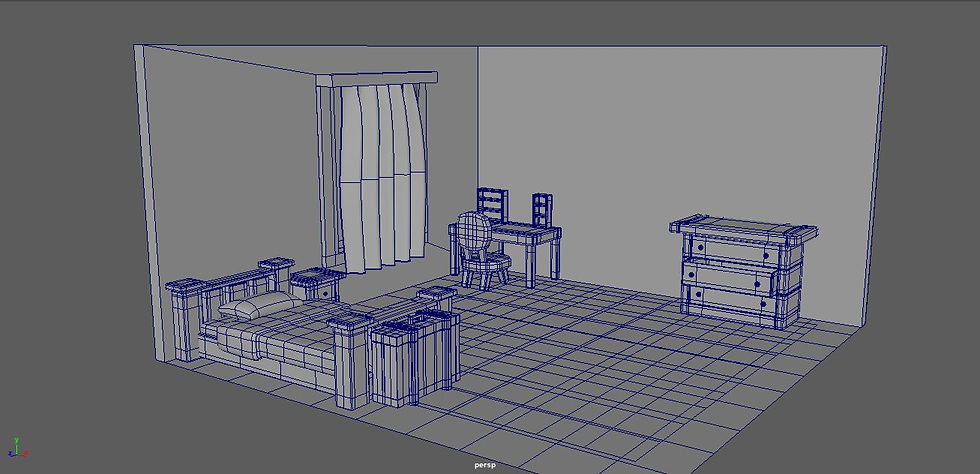The height and width of the screenshot is (474, 980).
Task: Select the chest at foot of bed
Action: pos(415,356)
